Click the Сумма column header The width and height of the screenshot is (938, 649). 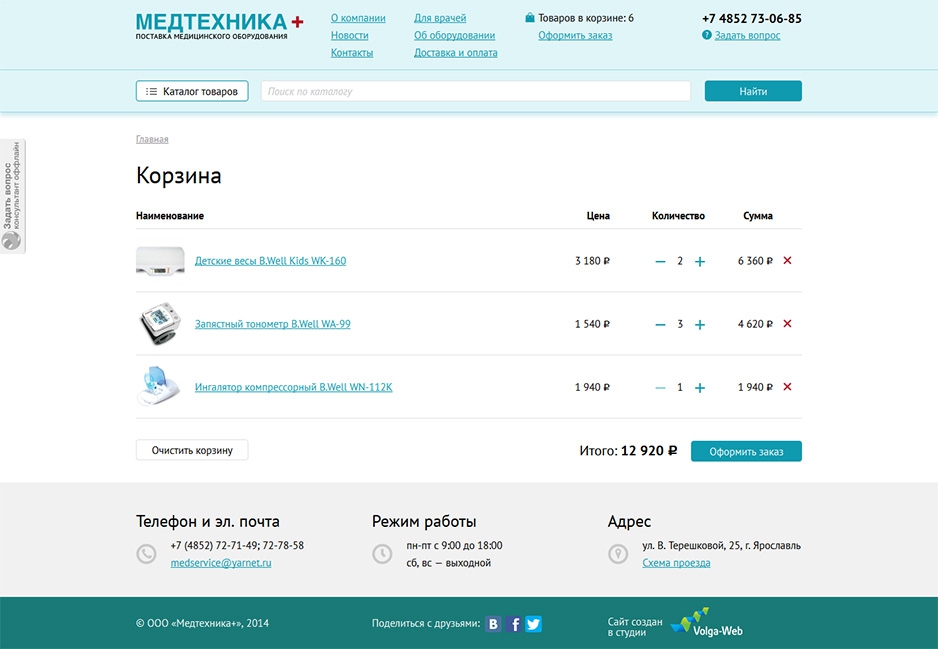pos(758,216)
